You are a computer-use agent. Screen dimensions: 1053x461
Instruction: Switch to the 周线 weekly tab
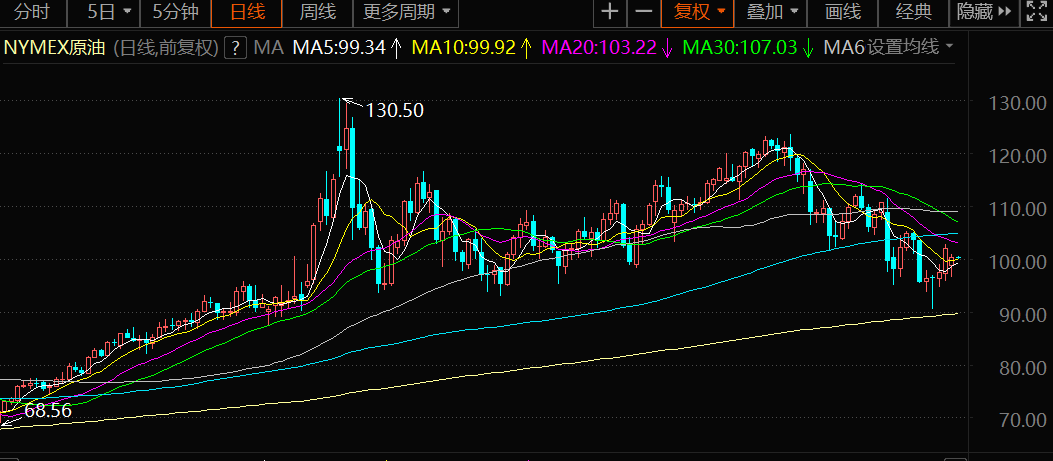318,13
